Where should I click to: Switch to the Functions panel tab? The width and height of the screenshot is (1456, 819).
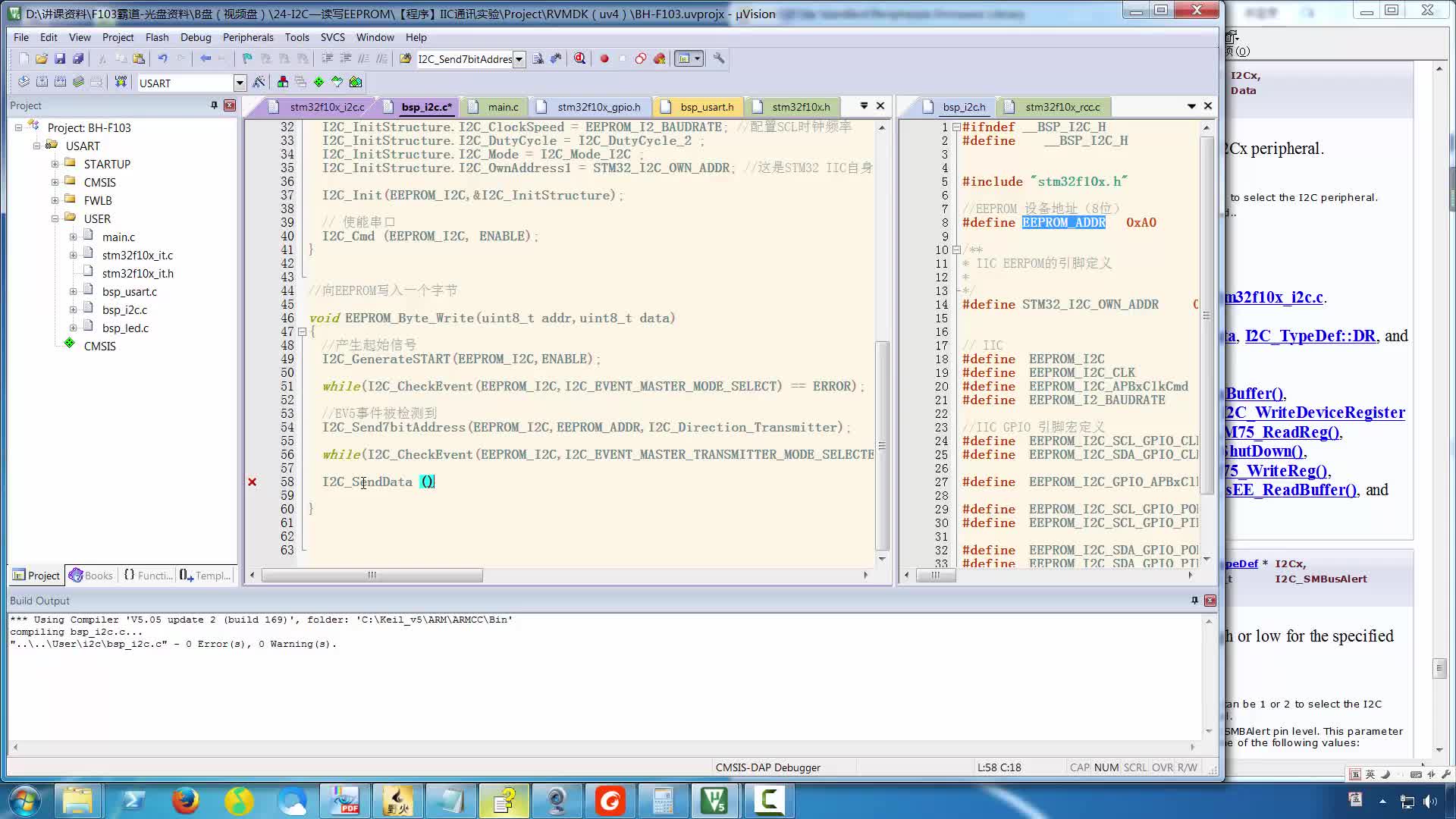click(x=148, y=576)
